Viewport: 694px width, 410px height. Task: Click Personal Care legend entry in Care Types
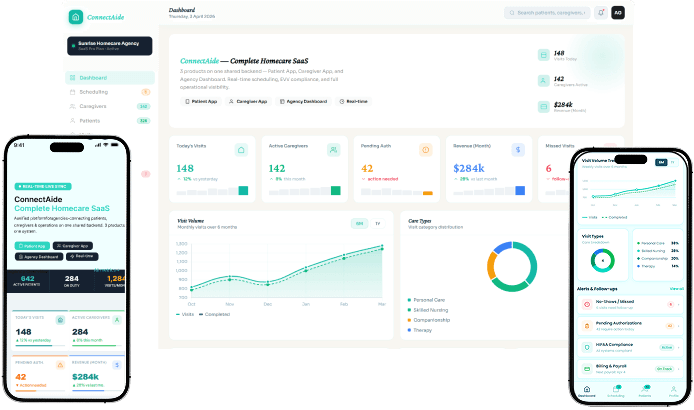coord(426,300)
